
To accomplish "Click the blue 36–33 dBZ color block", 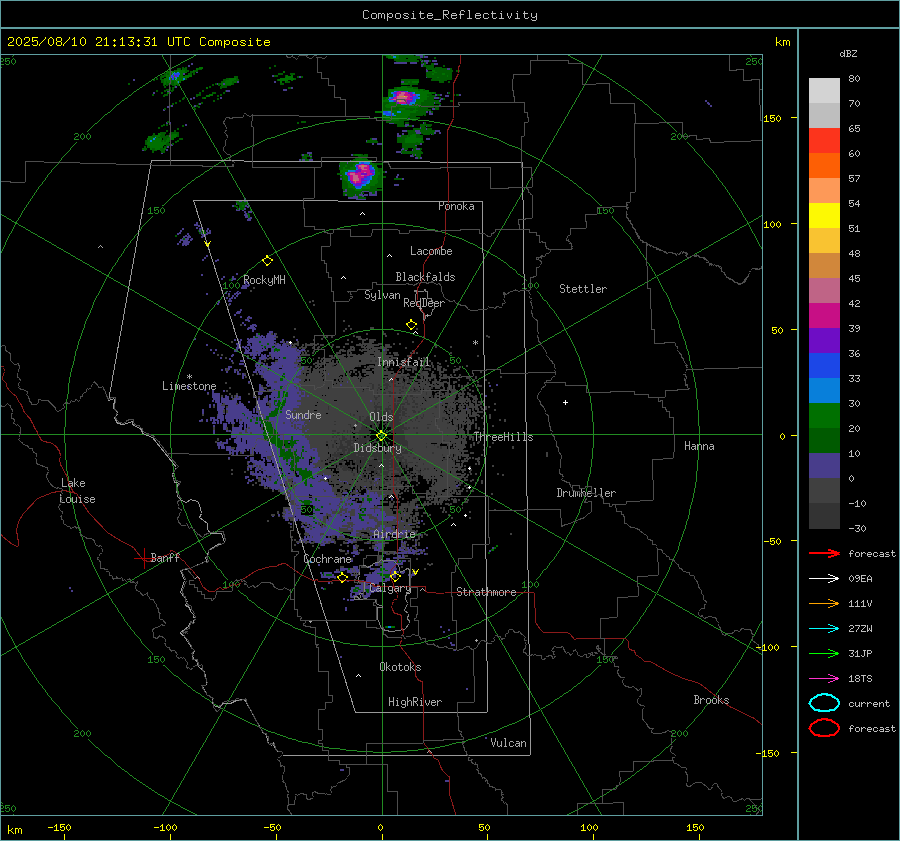I will pyautogui.click(x=824, y=365).
